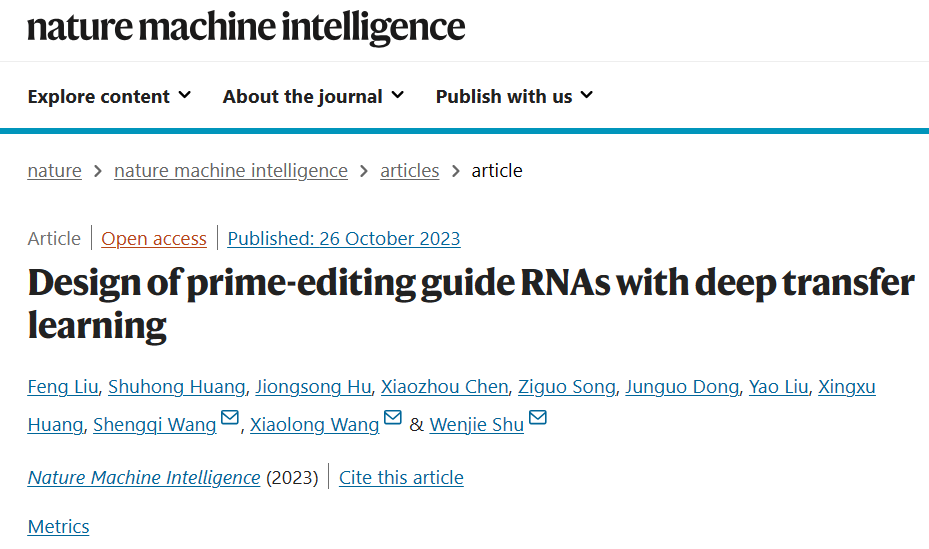
Task: Open author Xiaozhou Chen's details
Action: coord(444,387)
